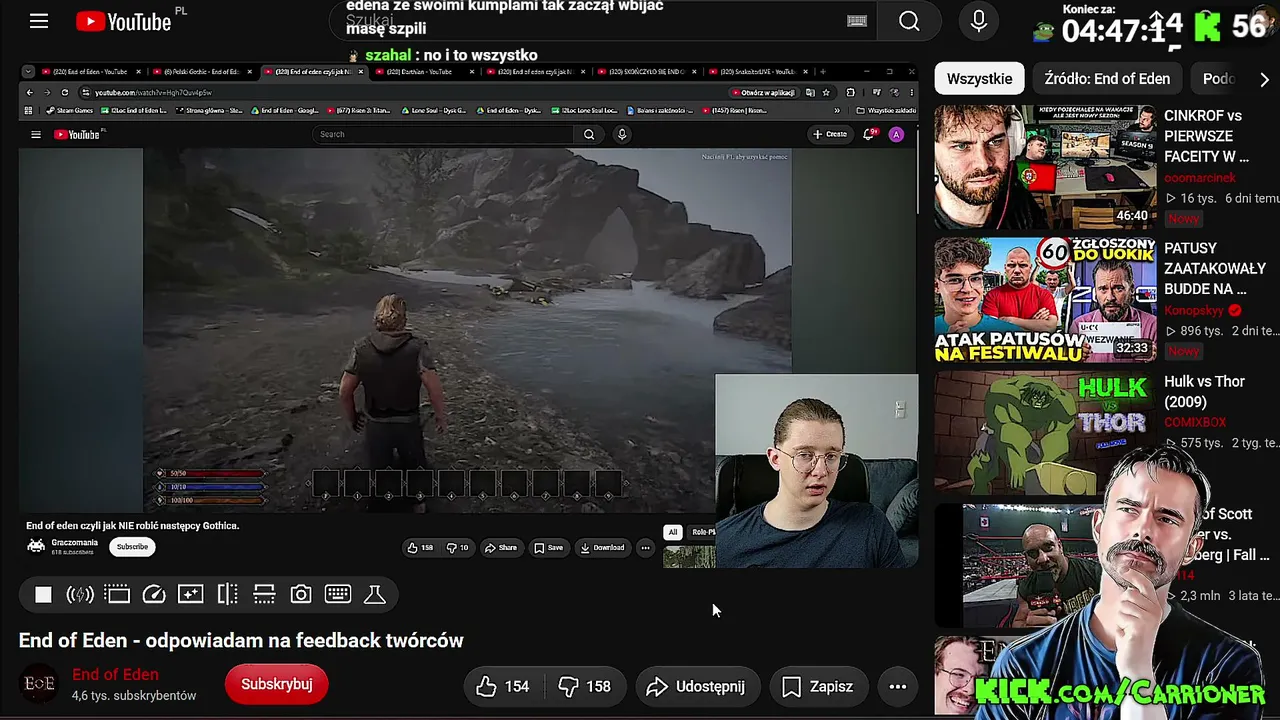Open the End of Eden channel name link

(115, 675)
